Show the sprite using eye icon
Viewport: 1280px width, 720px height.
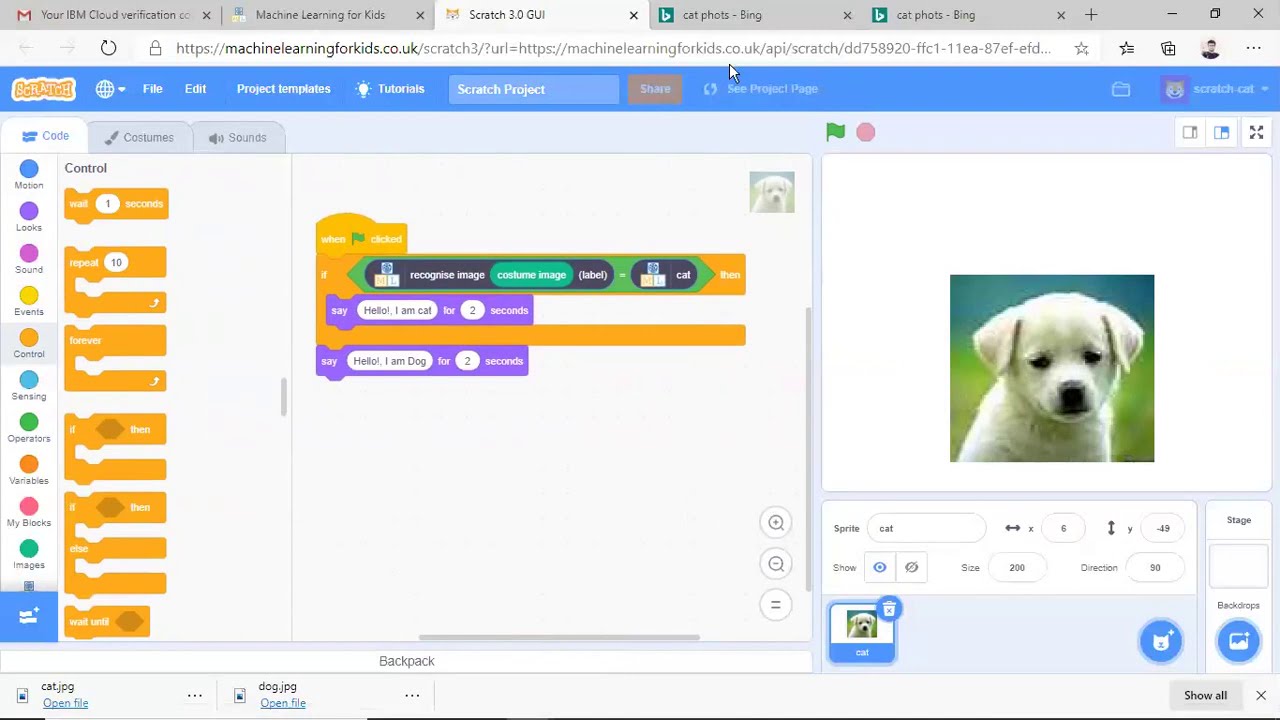(x=880, y=567)
